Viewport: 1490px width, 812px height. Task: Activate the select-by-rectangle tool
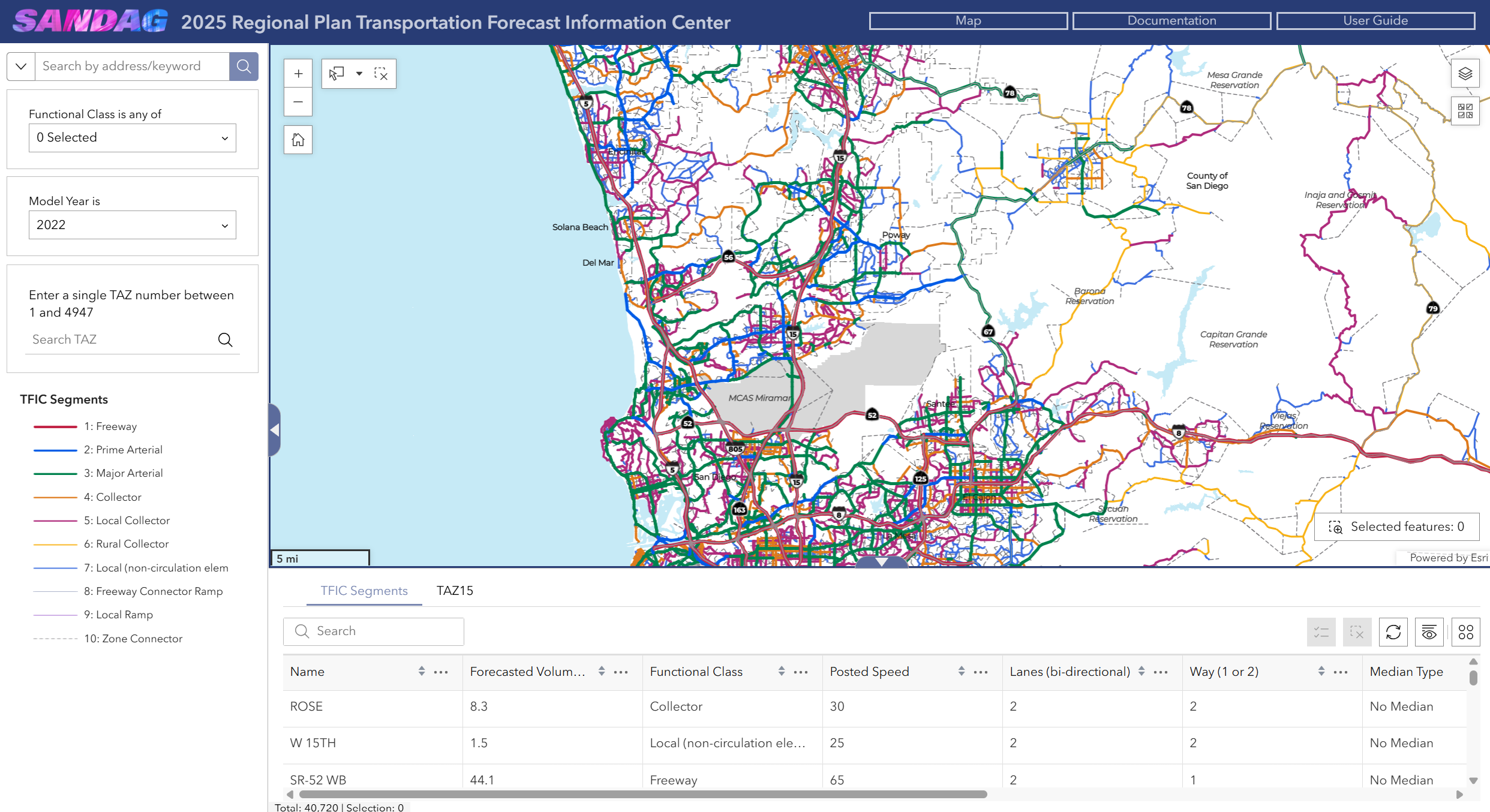(x=337, y=74)
